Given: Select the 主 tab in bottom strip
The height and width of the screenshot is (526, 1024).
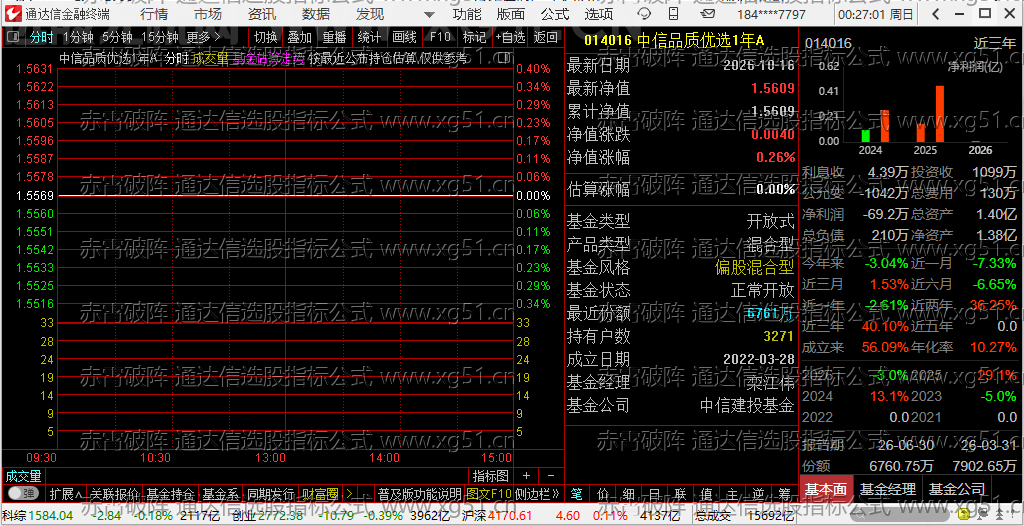Looking at the screenshot, I should (x=731, y=493).
